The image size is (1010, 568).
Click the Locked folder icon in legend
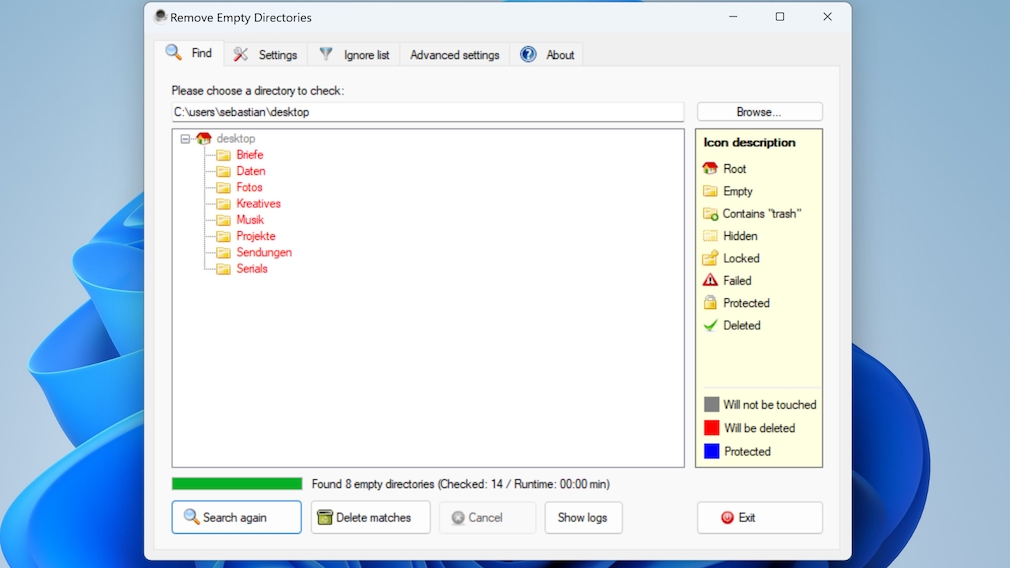[710, 258]
